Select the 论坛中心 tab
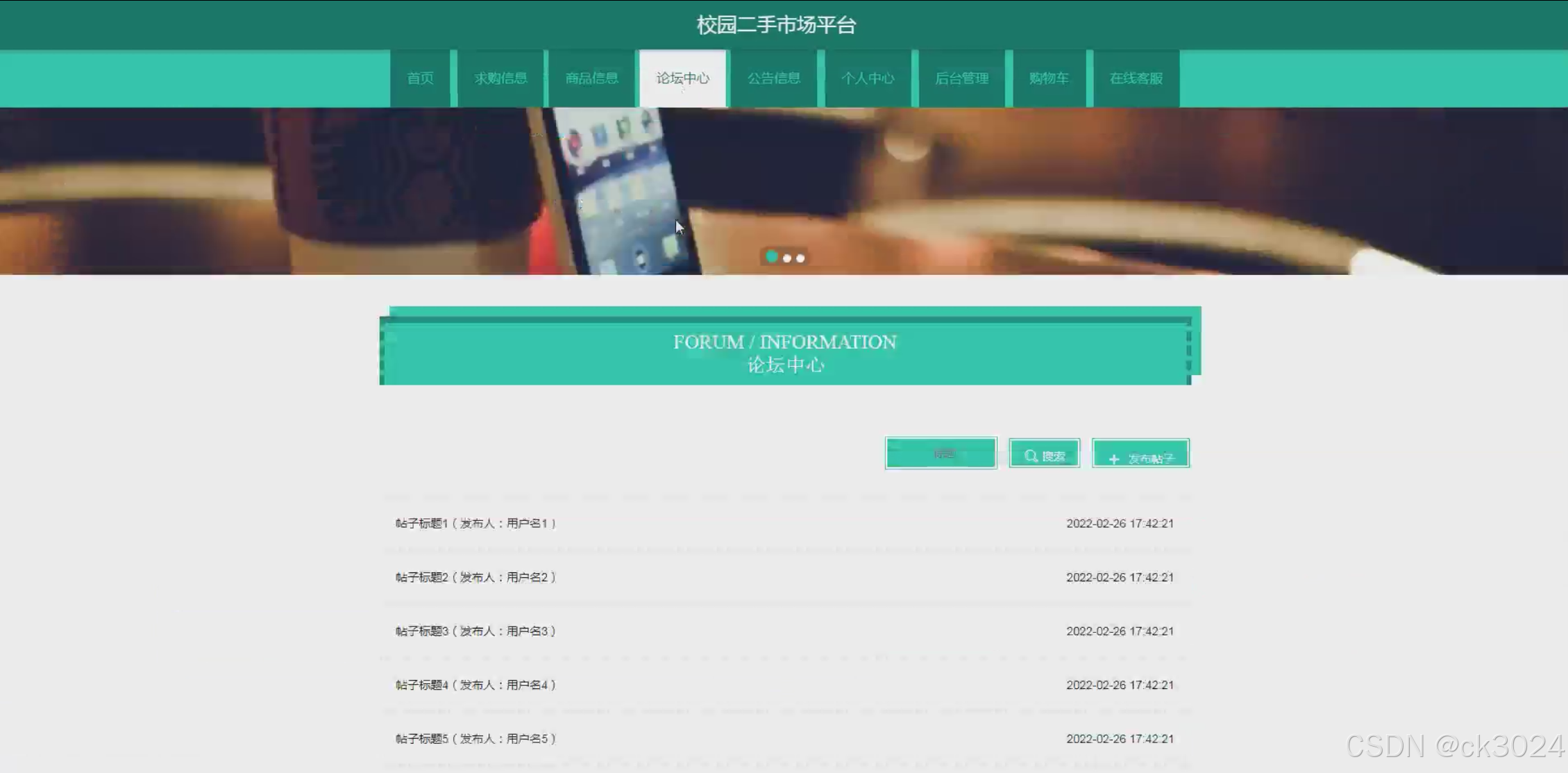Screen dimensions: 1568x773 (683, 78)
